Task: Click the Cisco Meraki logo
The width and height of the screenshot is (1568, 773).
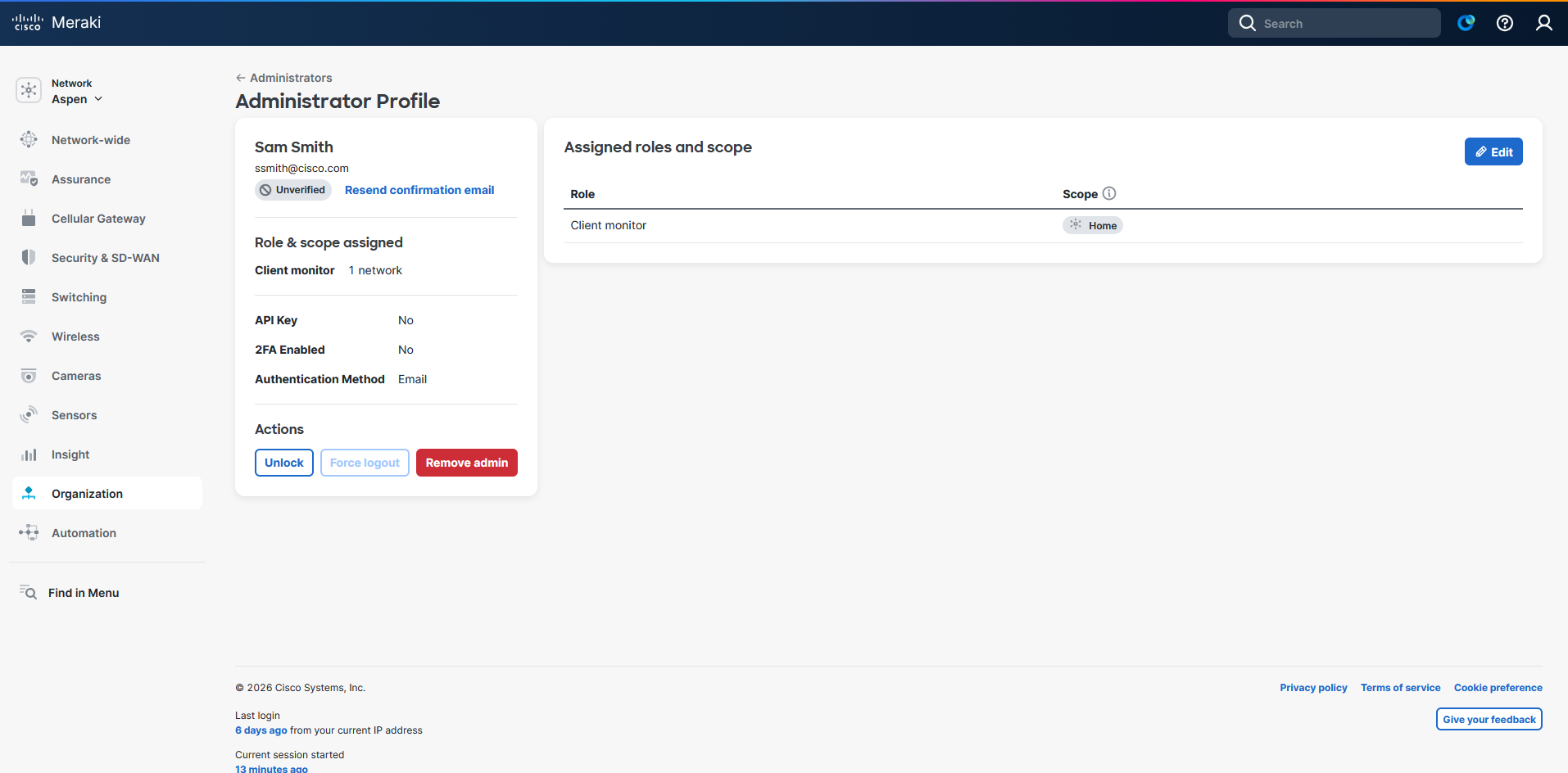Action: [57, 23]
